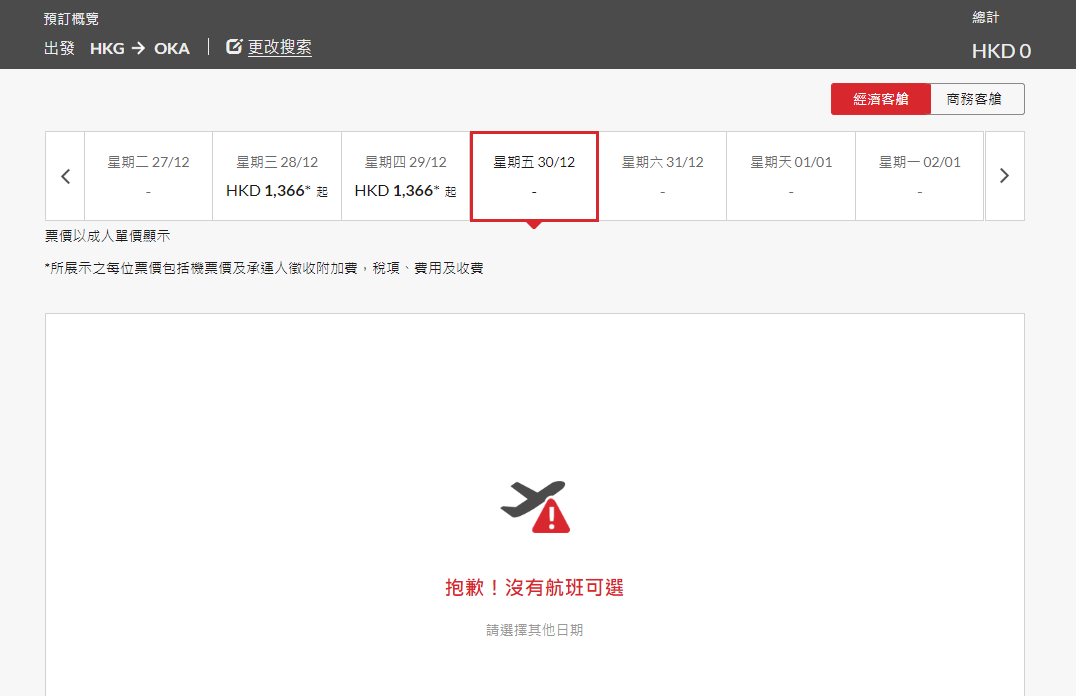Screen dimensions: 1076x696
Task: Click the HKD 0 total amount
Action: (x=1000, y=51)
